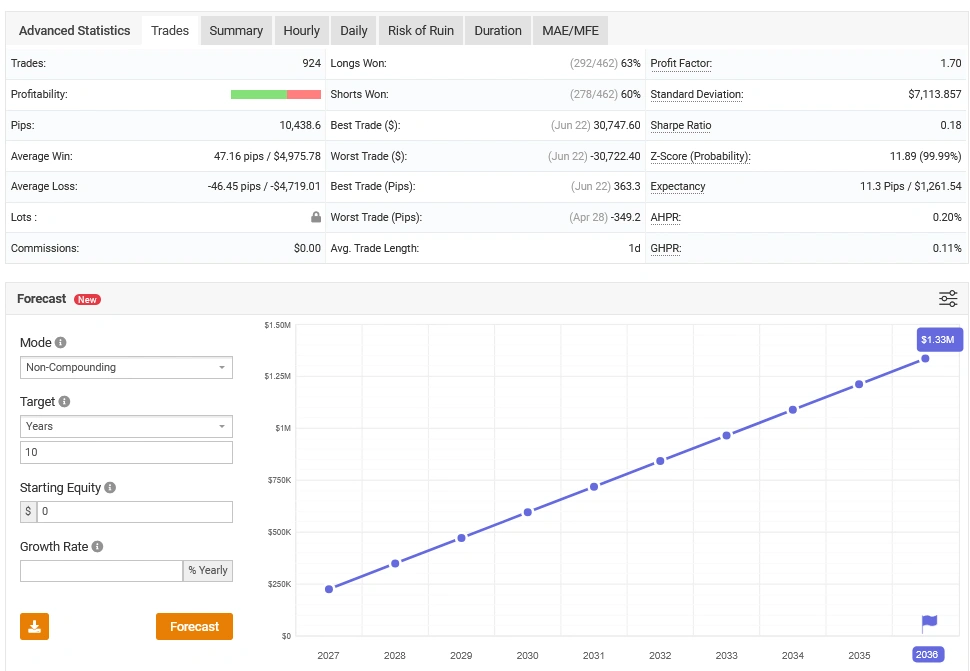Screen dimensions: 970x671
Task: Click the flag icon above 2036
Action: pyautogui.click(x=929, y=623)
